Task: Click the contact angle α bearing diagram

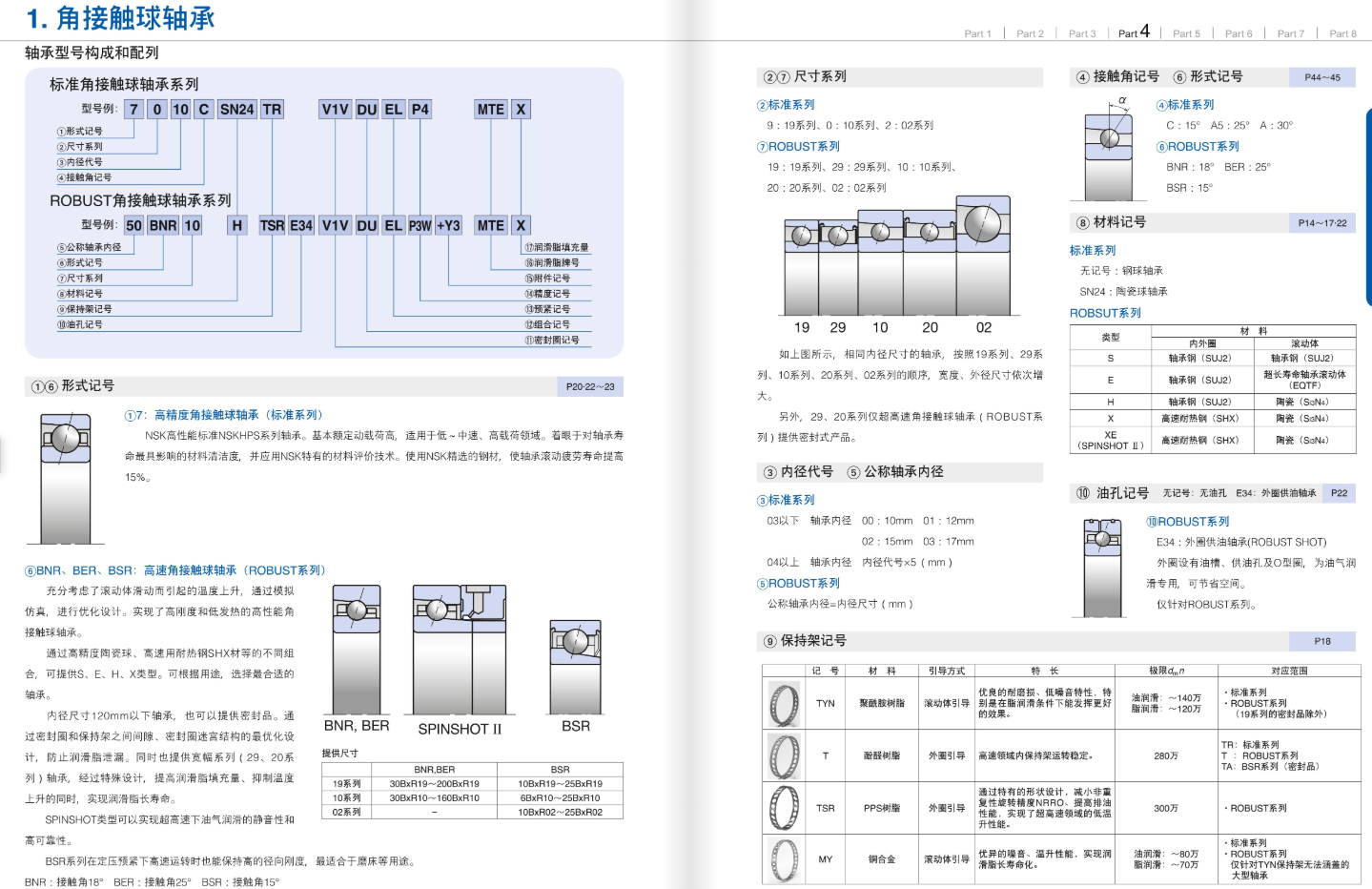Action: click(x=1109, y=148)
